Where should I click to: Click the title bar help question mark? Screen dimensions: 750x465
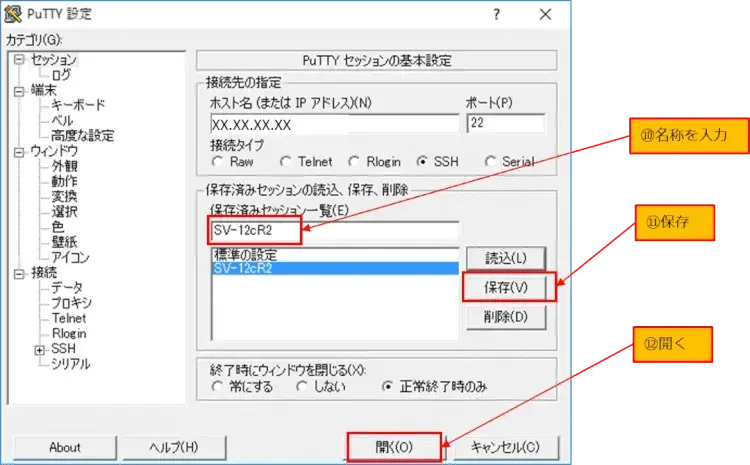[497, 15]
